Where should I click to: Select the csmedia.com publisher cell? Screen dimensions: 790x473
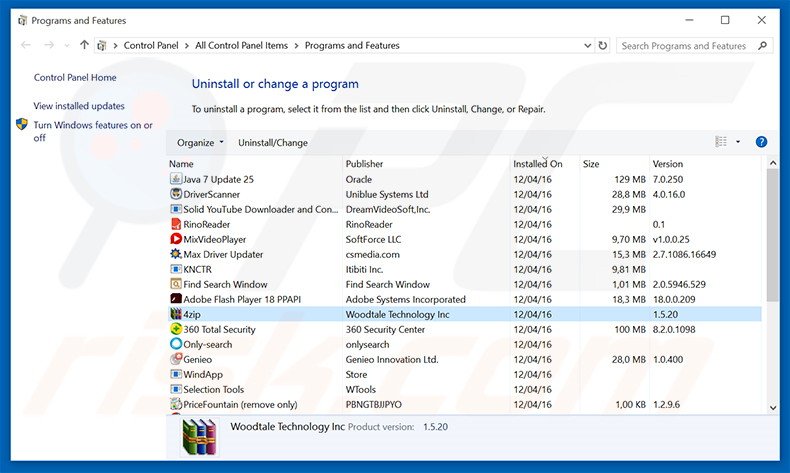(x=372, y=254)
